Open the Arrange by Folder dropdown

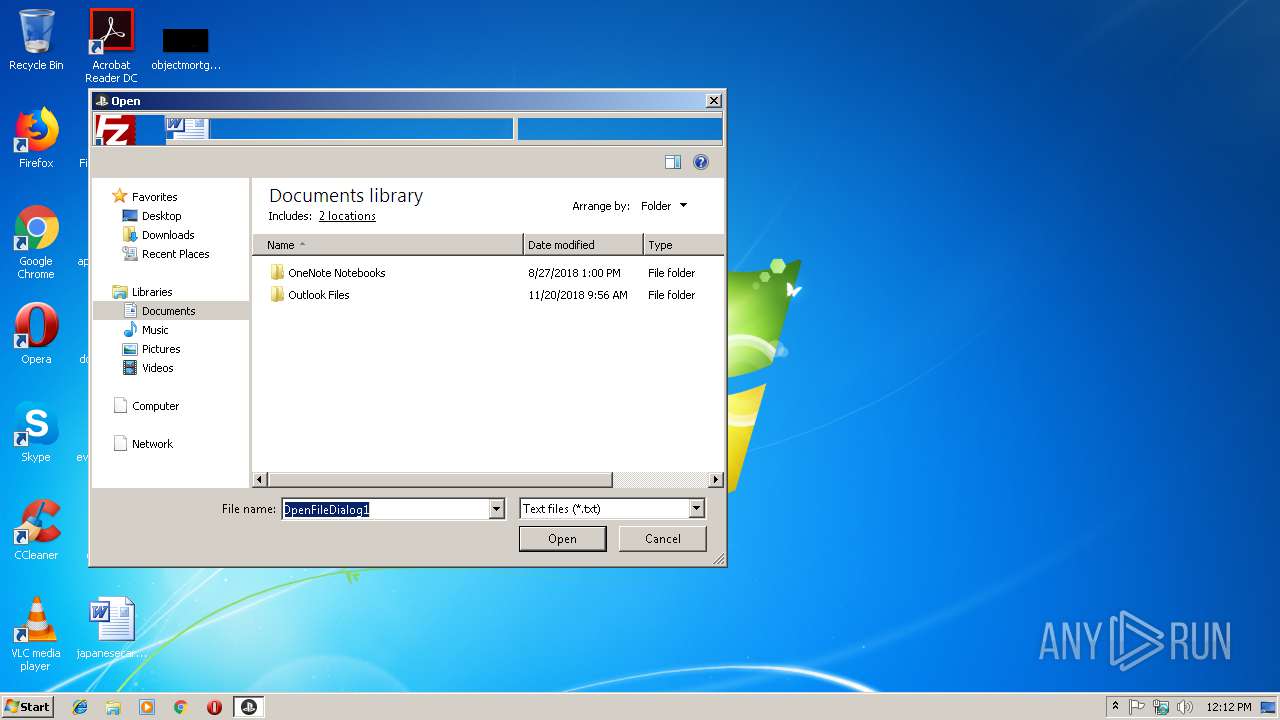664,206
